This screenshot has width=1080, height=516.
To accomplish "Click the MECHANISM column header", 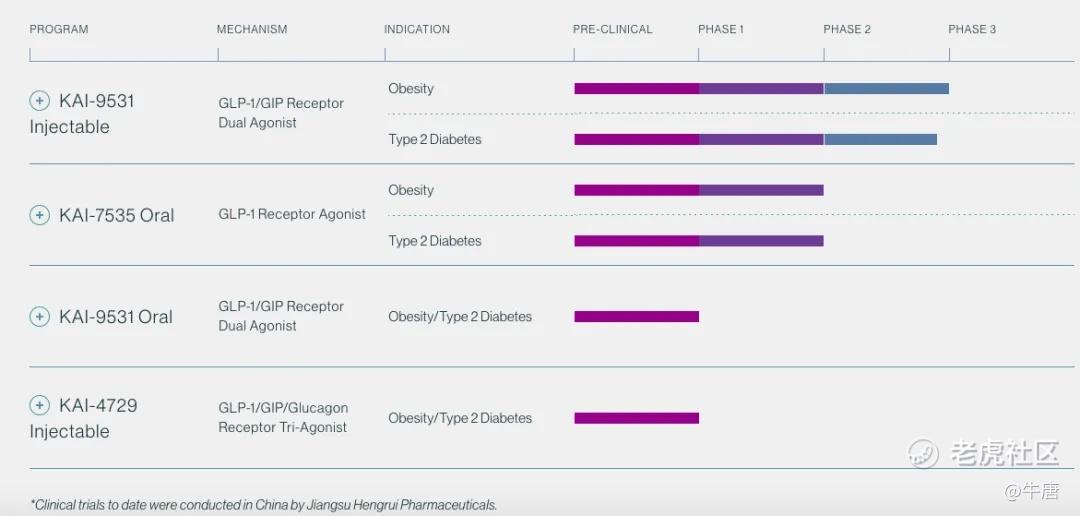I will click(252, 29).
